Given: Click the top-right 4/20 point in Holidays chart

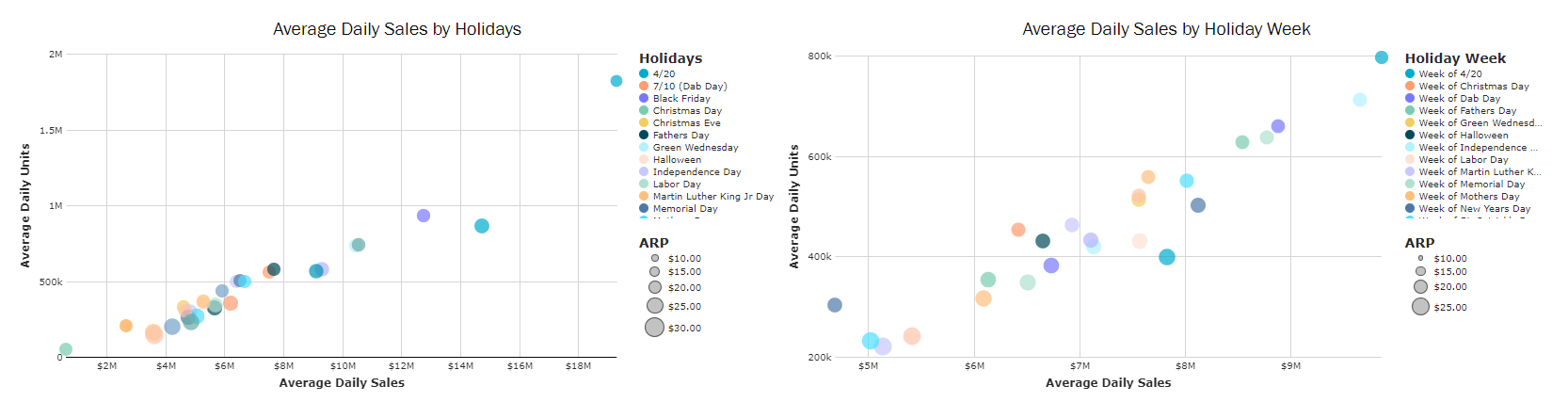Looking at the screenshot, I should click(616, 81).
